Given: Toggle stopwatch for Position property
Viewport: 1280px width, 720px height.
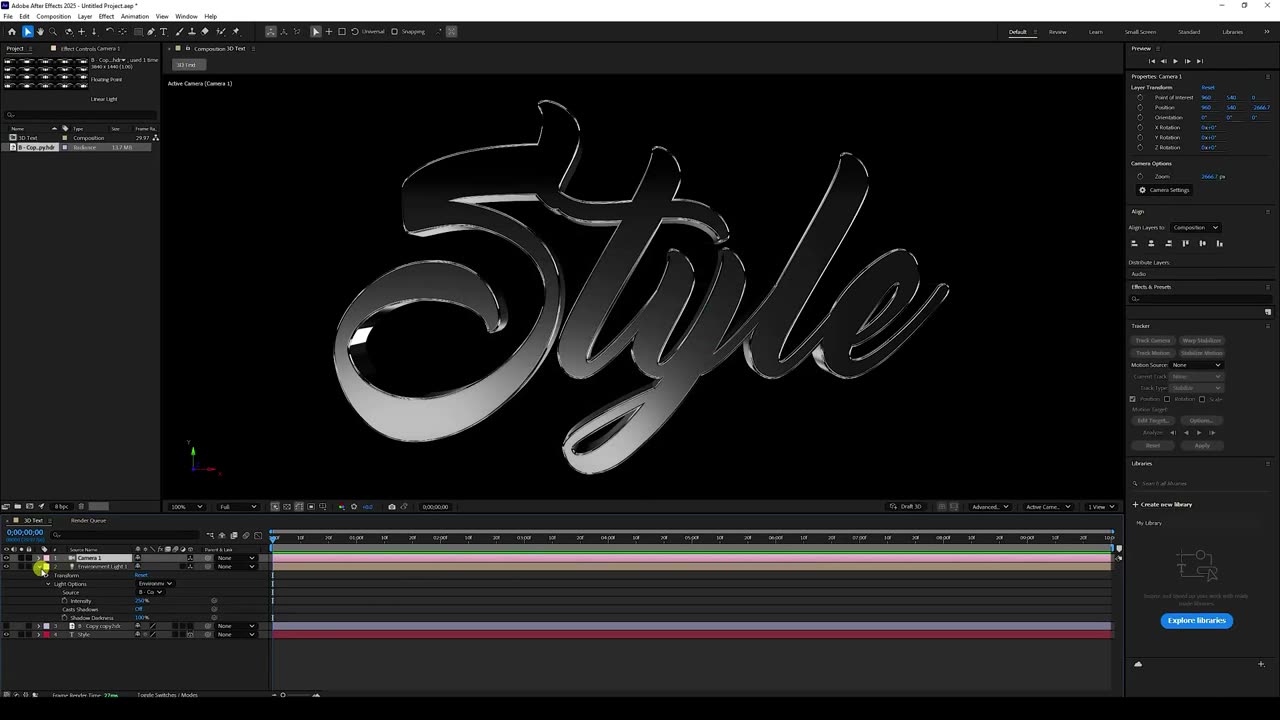Looking at the screenshot, I should coord(1140,107).
